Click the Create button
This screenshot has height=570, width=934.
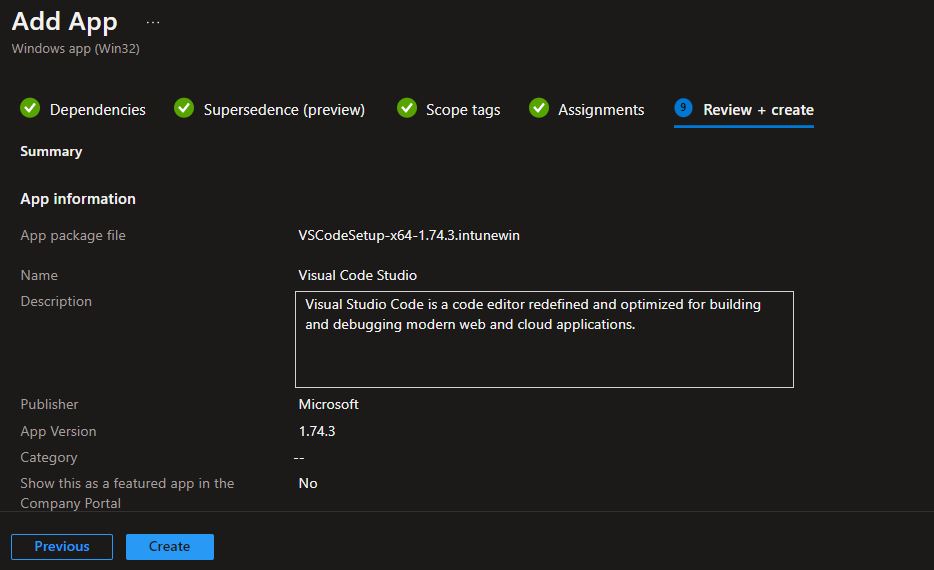tap(170, 546)
